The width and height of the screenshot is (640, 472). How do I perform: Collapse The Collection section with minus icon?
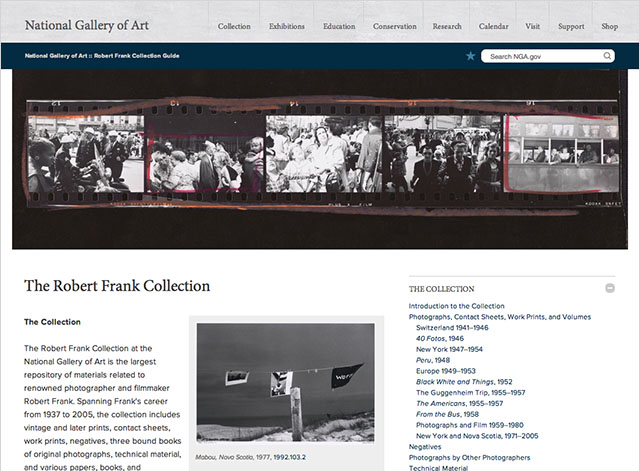[610, 288]
